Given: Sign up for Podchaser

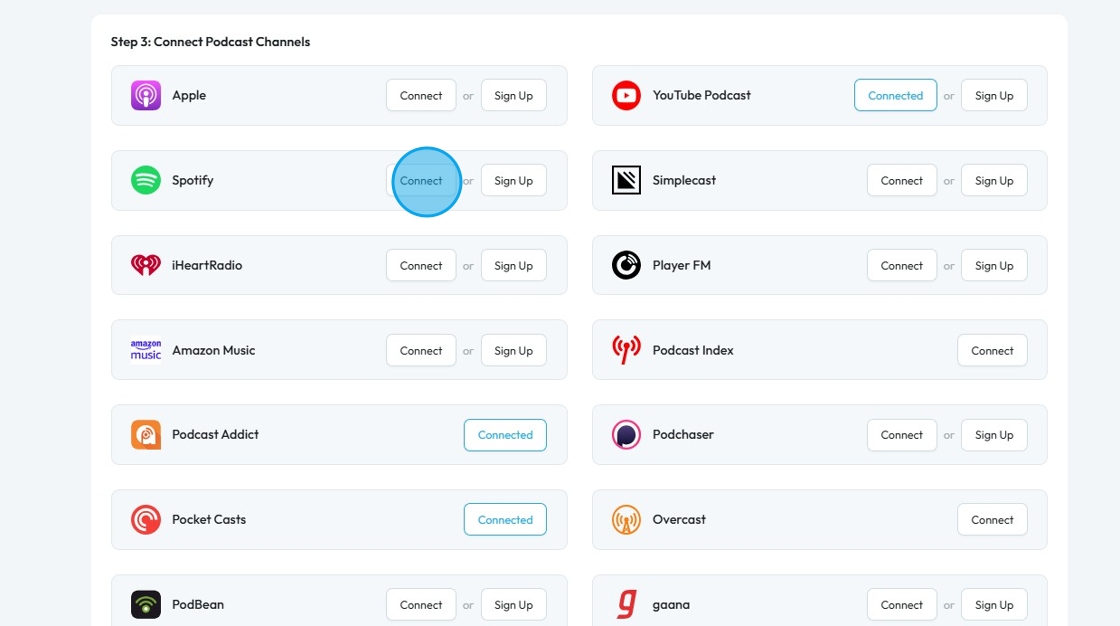Looking at the screenshot, I should pos(994,435).
